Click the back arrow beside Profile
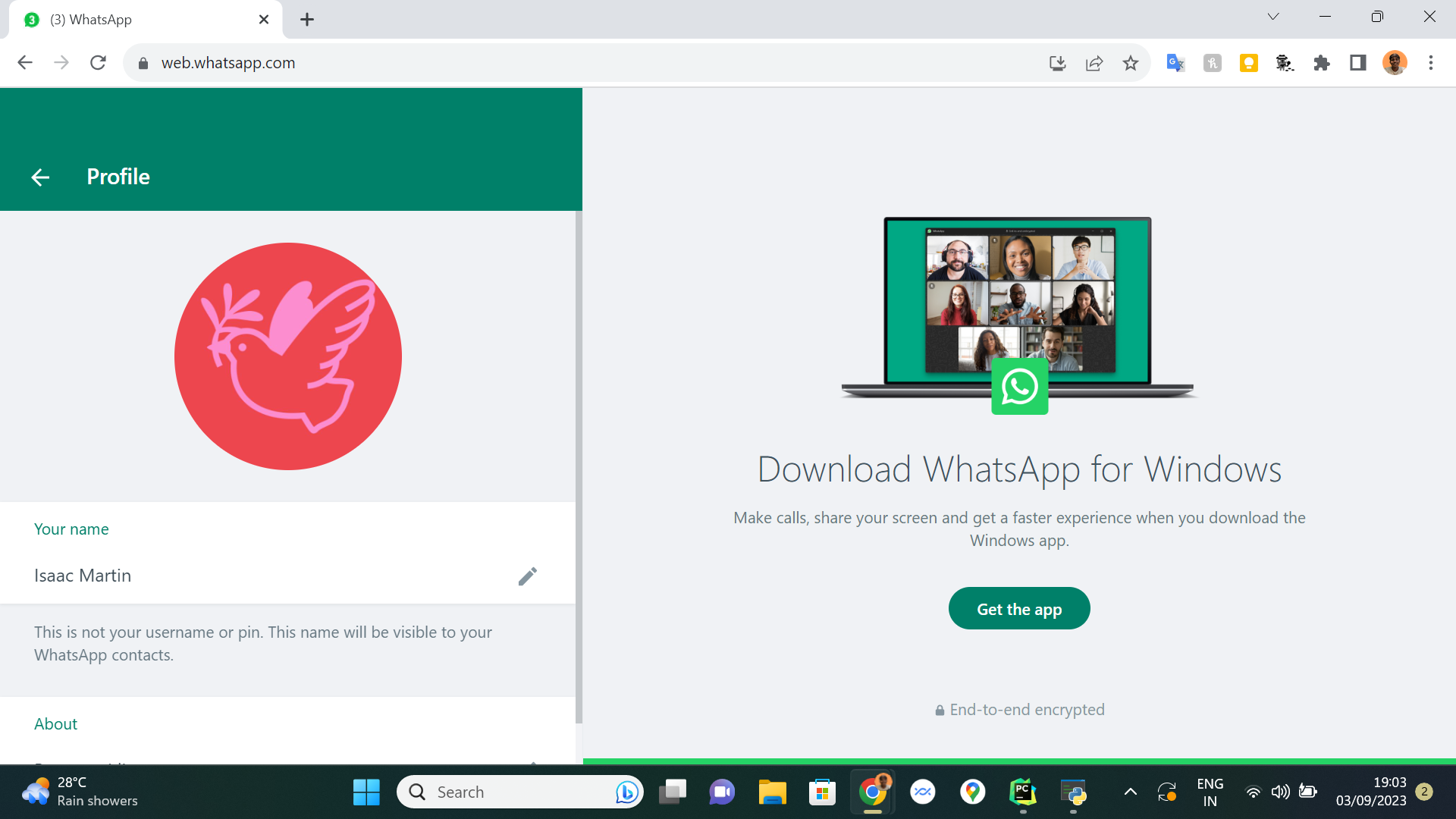The image size is (1456, 819). [x=40, y=177]
